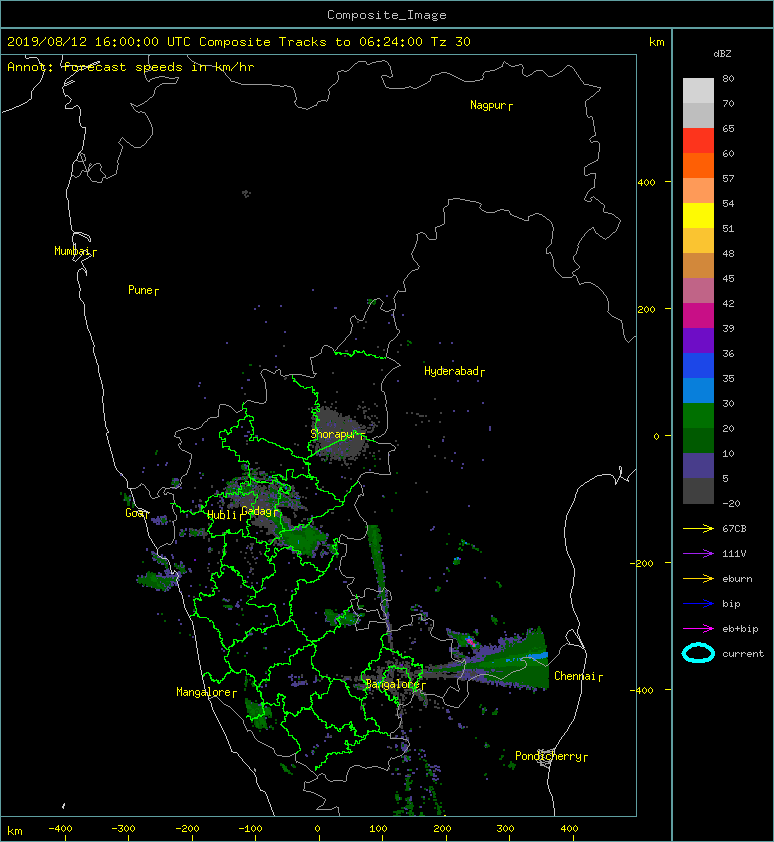Click the eb+bip legend label
The height and width of the screenshot is (842, 774).
click(740, 629)
